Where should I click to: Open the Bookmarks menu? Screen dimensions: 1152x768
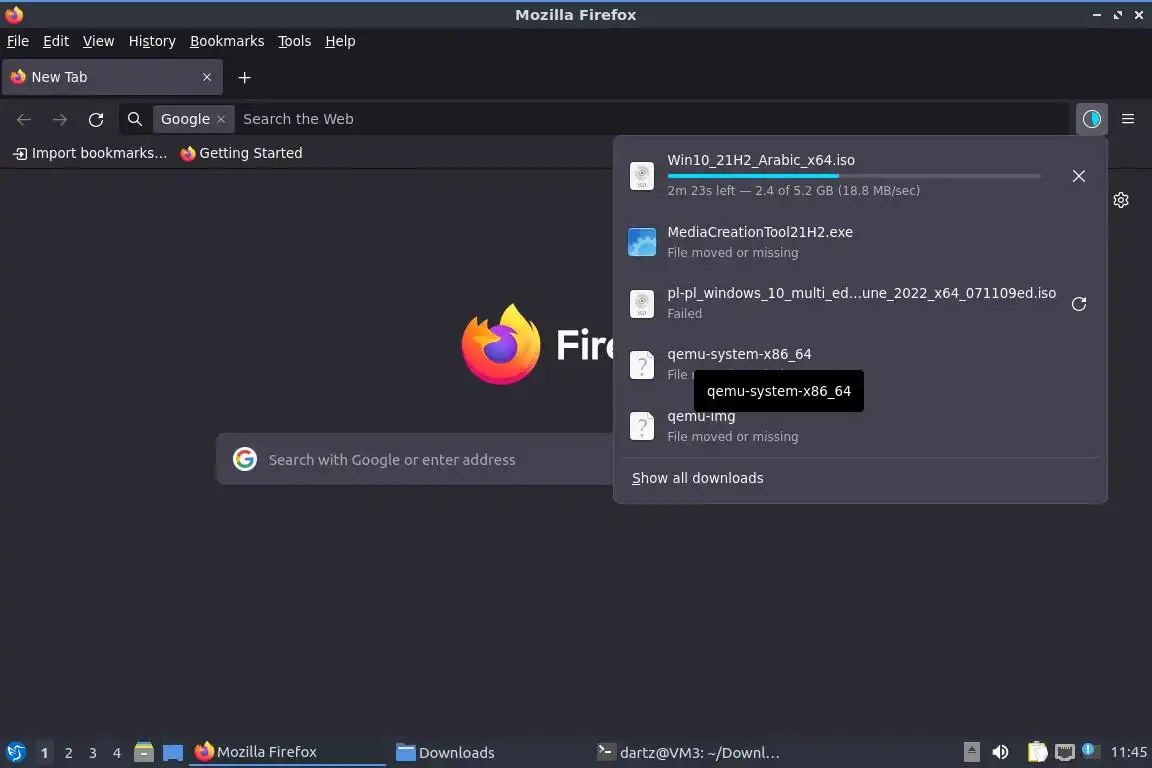point(227,41)
